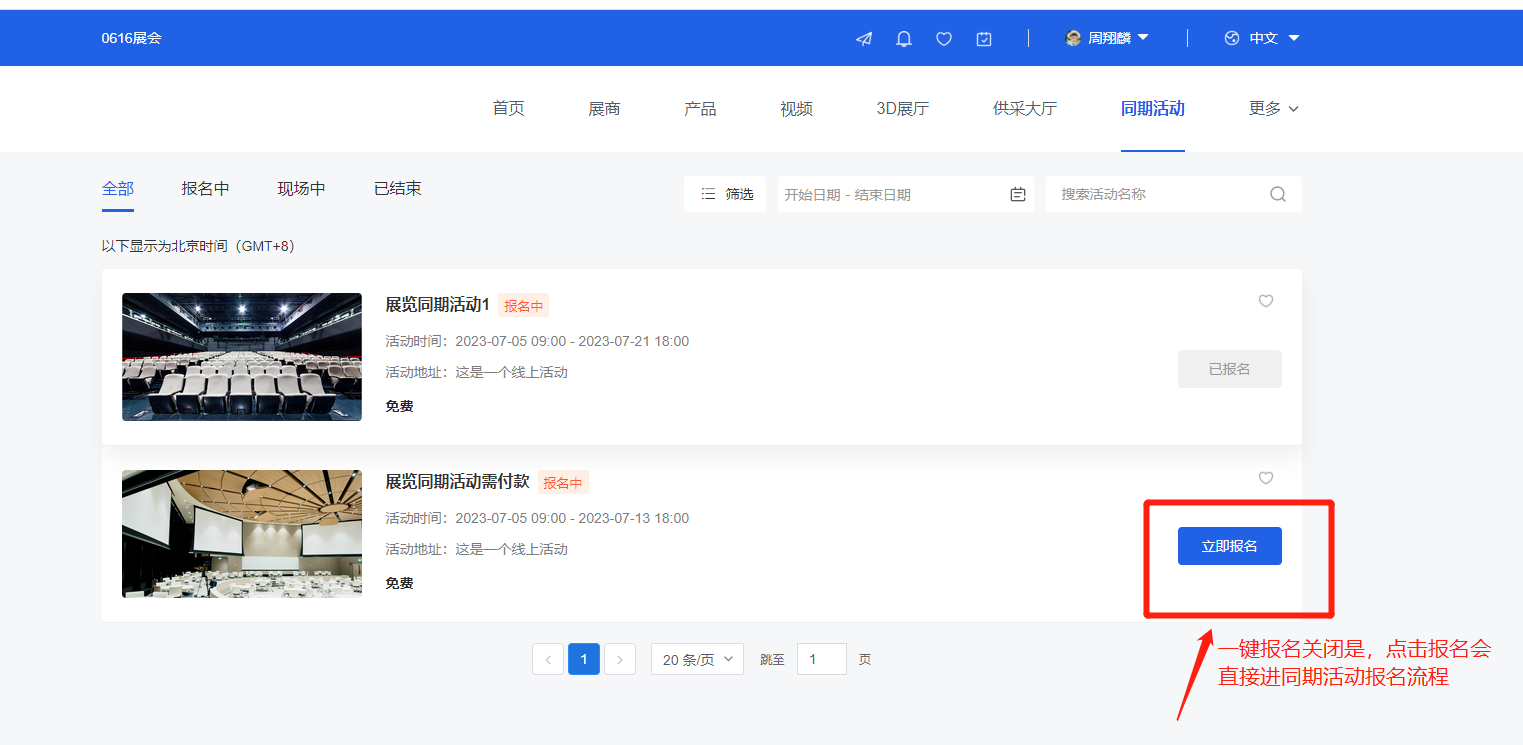
Task: Open the calendar-check schedule icon
Action: 983,38
